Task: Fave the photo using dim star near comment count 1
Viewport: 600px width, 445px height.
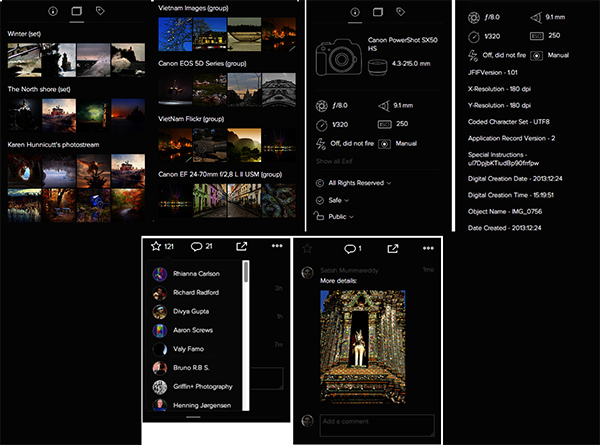Action: [307, 249]
